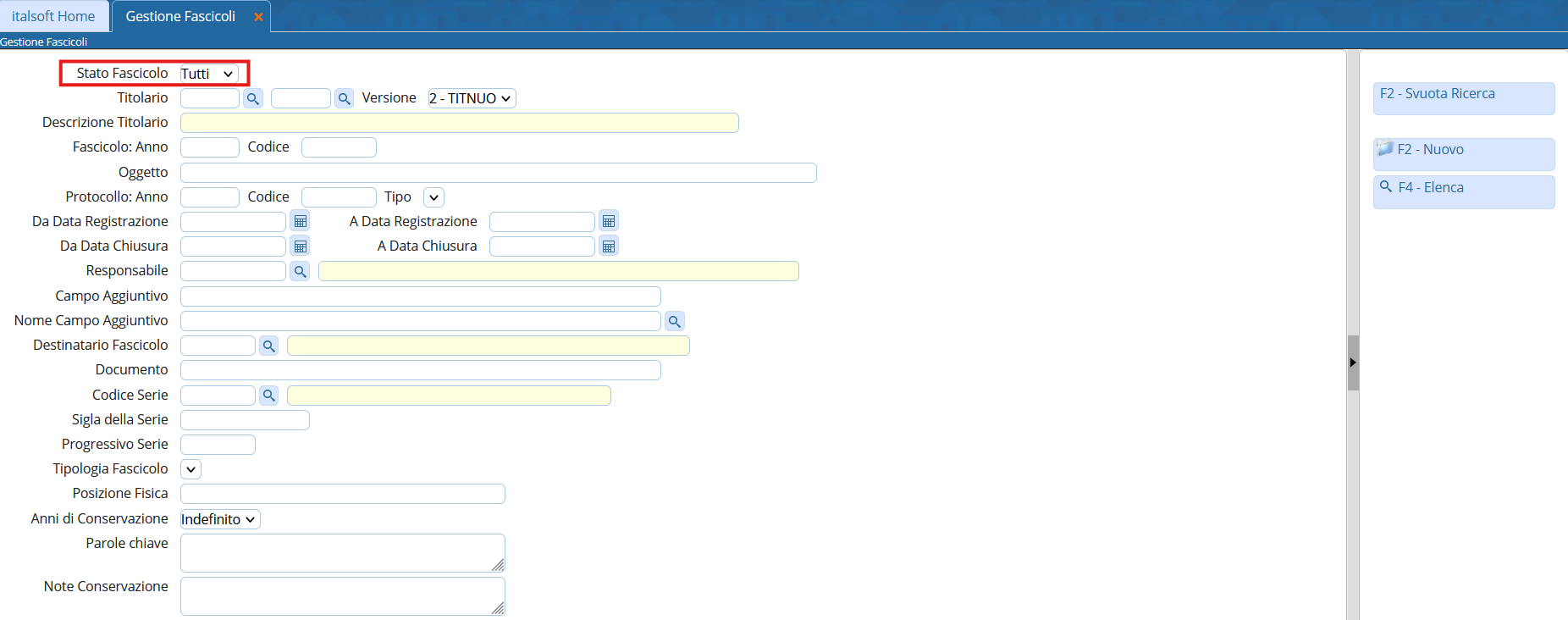This screenshot has width=1568, height=620.
Task: Click the Oggetto text input field
Action: (x=498, y=173)
